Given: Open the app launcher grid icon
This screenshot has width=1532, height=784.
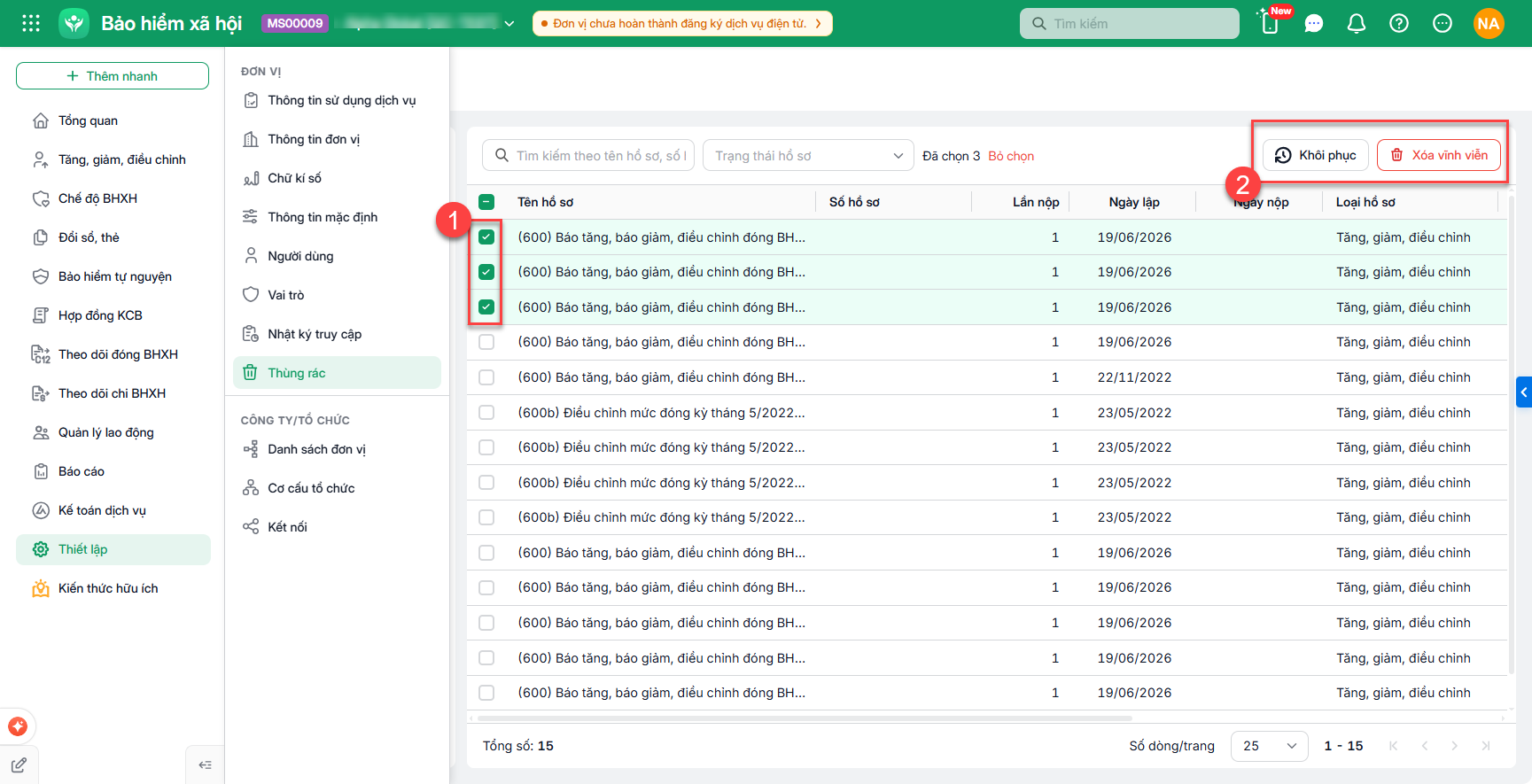Looking at the screenshot, I should (x=31, y=23).
